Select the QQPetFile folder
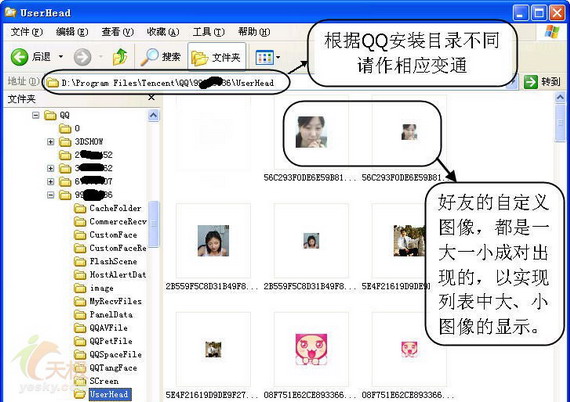 (103, 341)
